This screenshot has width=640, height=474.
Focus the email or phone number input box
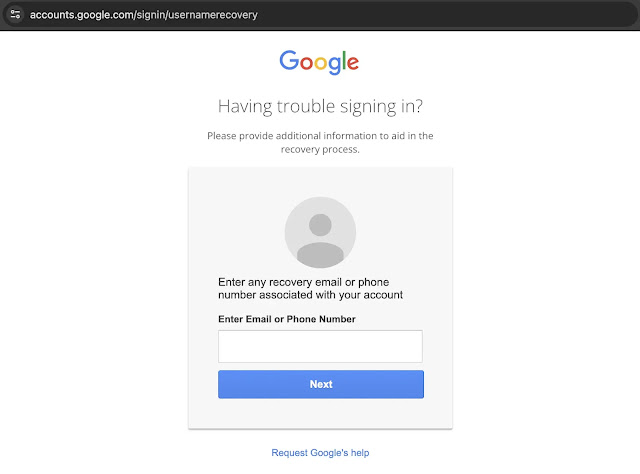point(320,346)
